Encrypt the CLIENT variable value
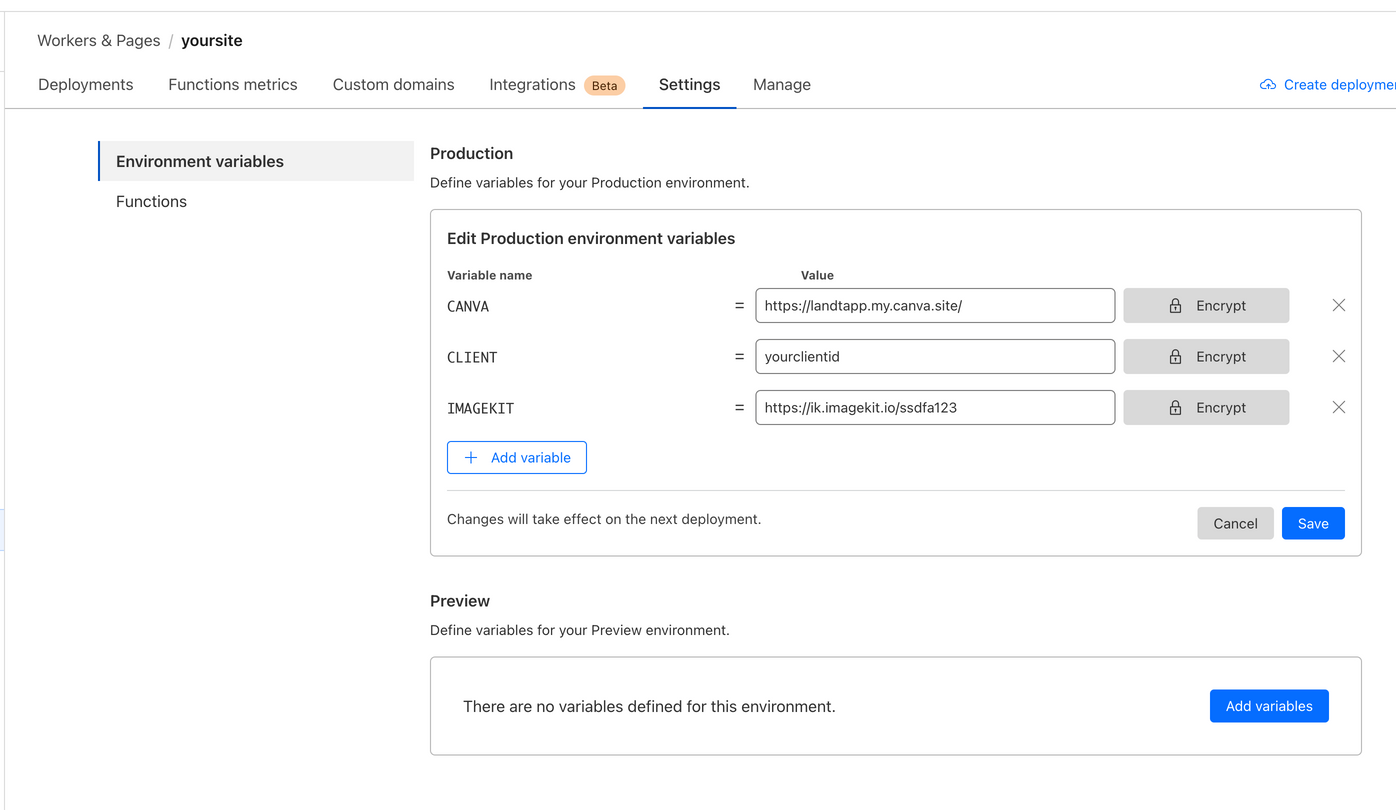Screen dimensions: 1396x810 [x=1205, y=357]
